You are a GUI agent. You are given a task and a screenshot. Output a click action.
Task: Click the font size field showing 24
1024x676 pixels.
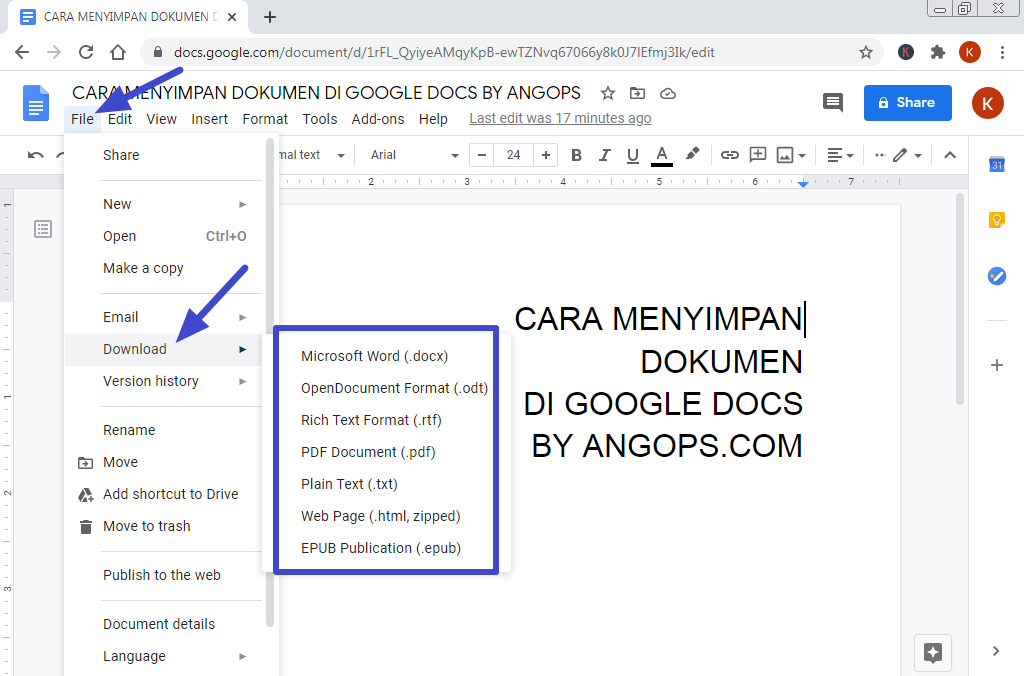coord(513,155)
